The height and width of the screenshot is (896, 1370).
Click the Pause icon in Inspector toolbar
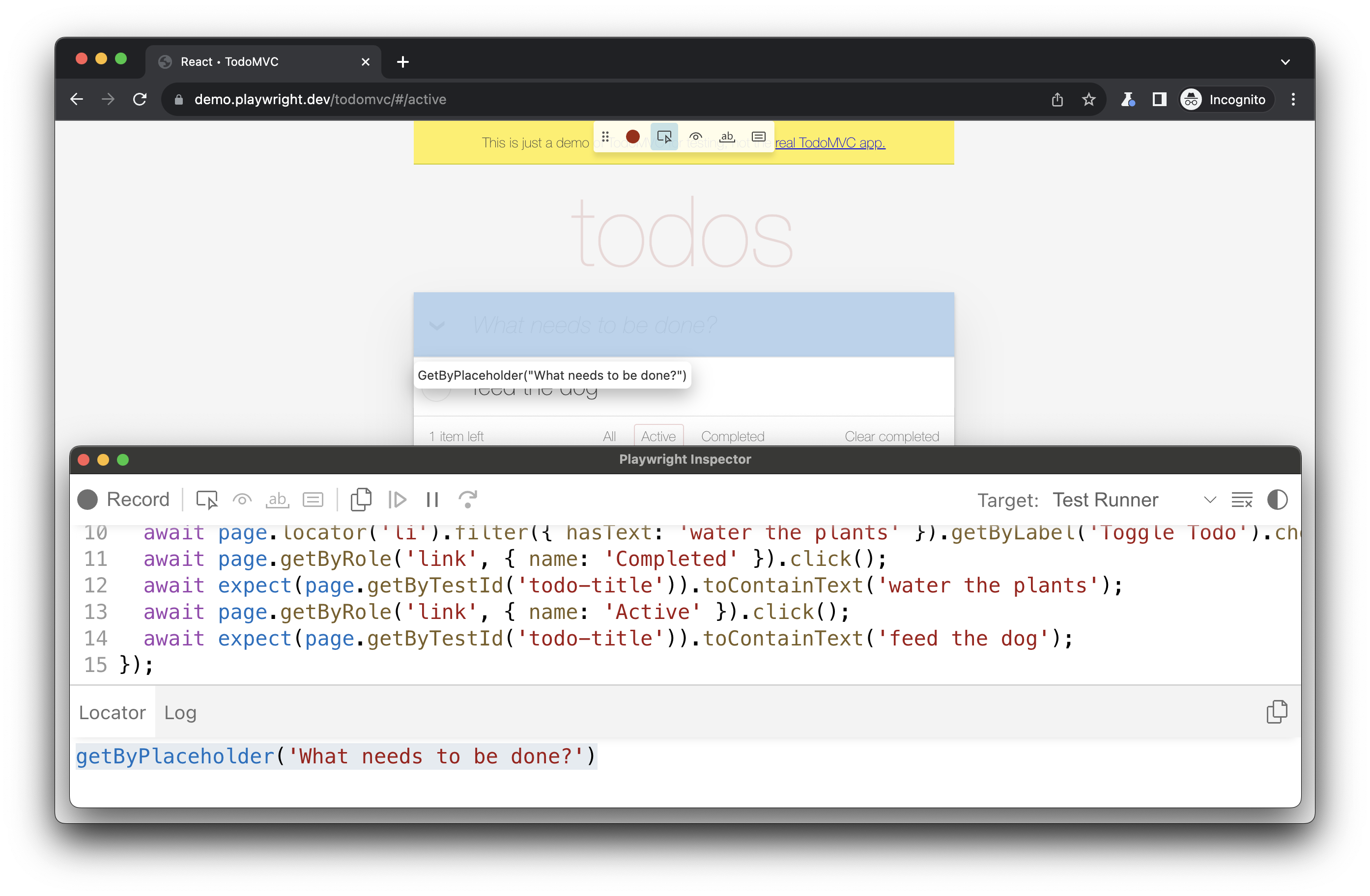point(432,500)
